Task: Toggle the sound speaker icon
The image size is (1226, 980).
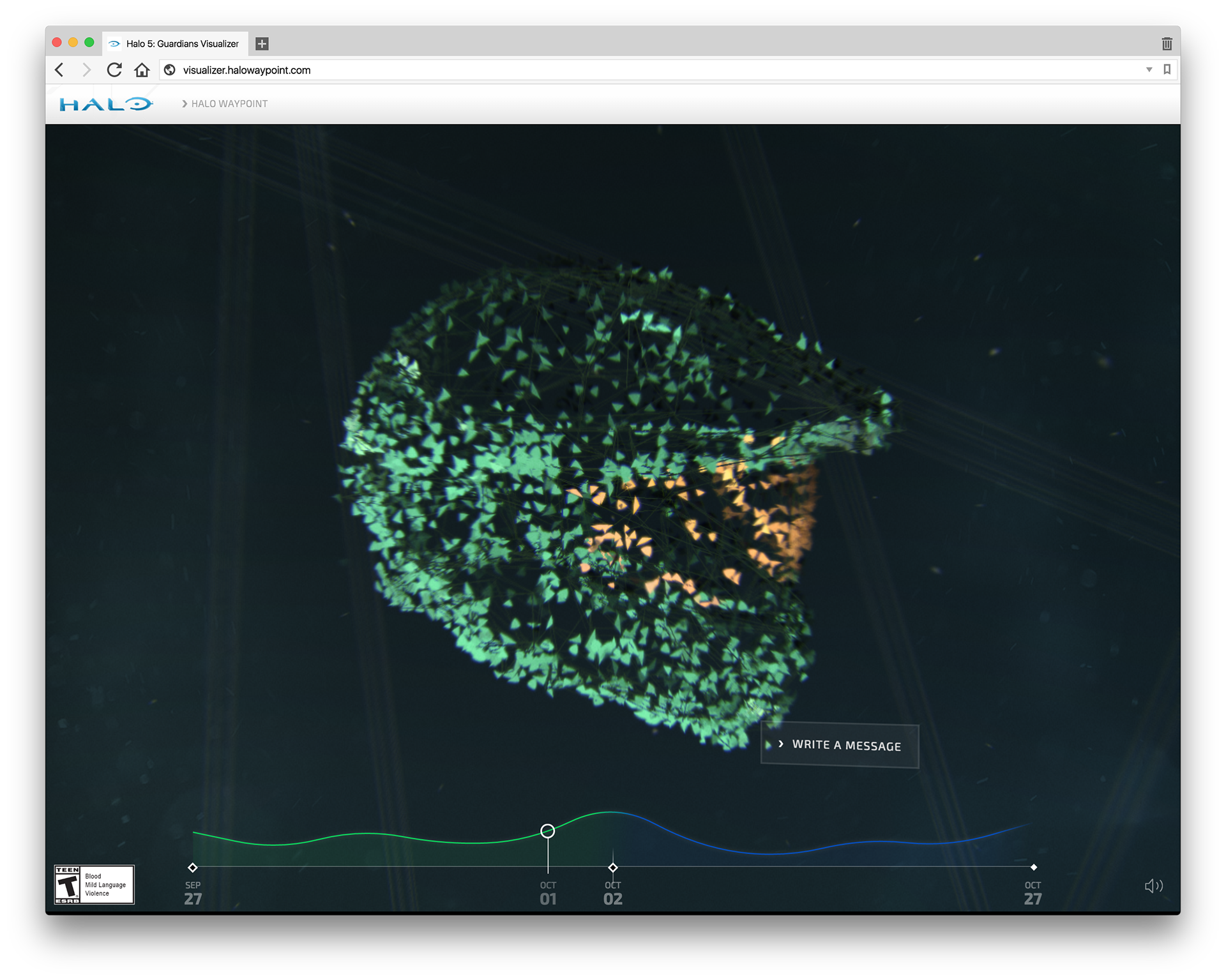Action: [1153, 886]
